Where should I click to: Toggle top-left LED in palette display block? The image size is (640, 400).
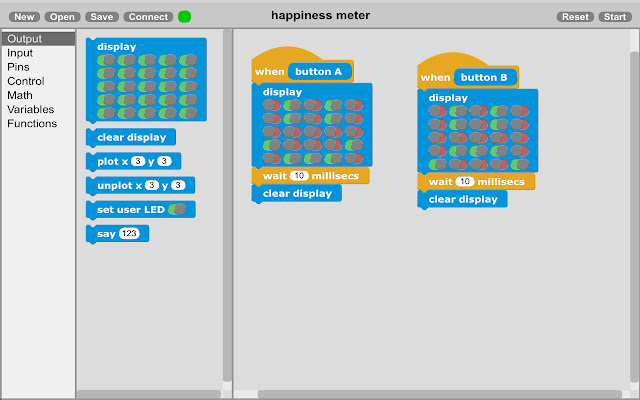pyautogui.click(x=106, y=60)
